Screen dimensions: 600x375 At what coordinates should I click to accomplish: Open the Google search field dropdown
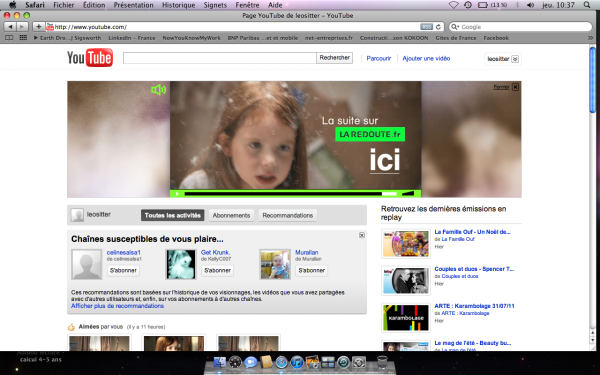click(x=455, y=27)
